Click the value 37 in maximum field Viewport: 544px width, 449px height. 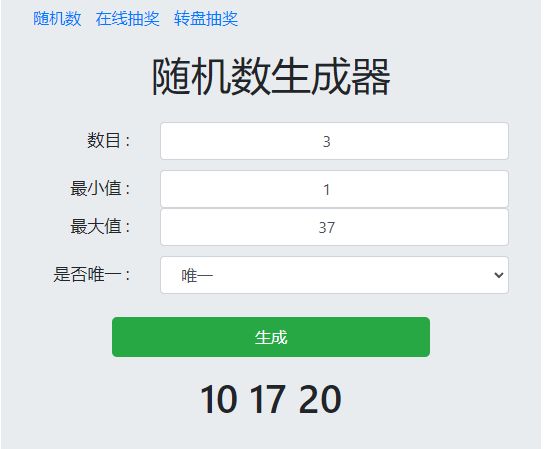coord(326,228)
